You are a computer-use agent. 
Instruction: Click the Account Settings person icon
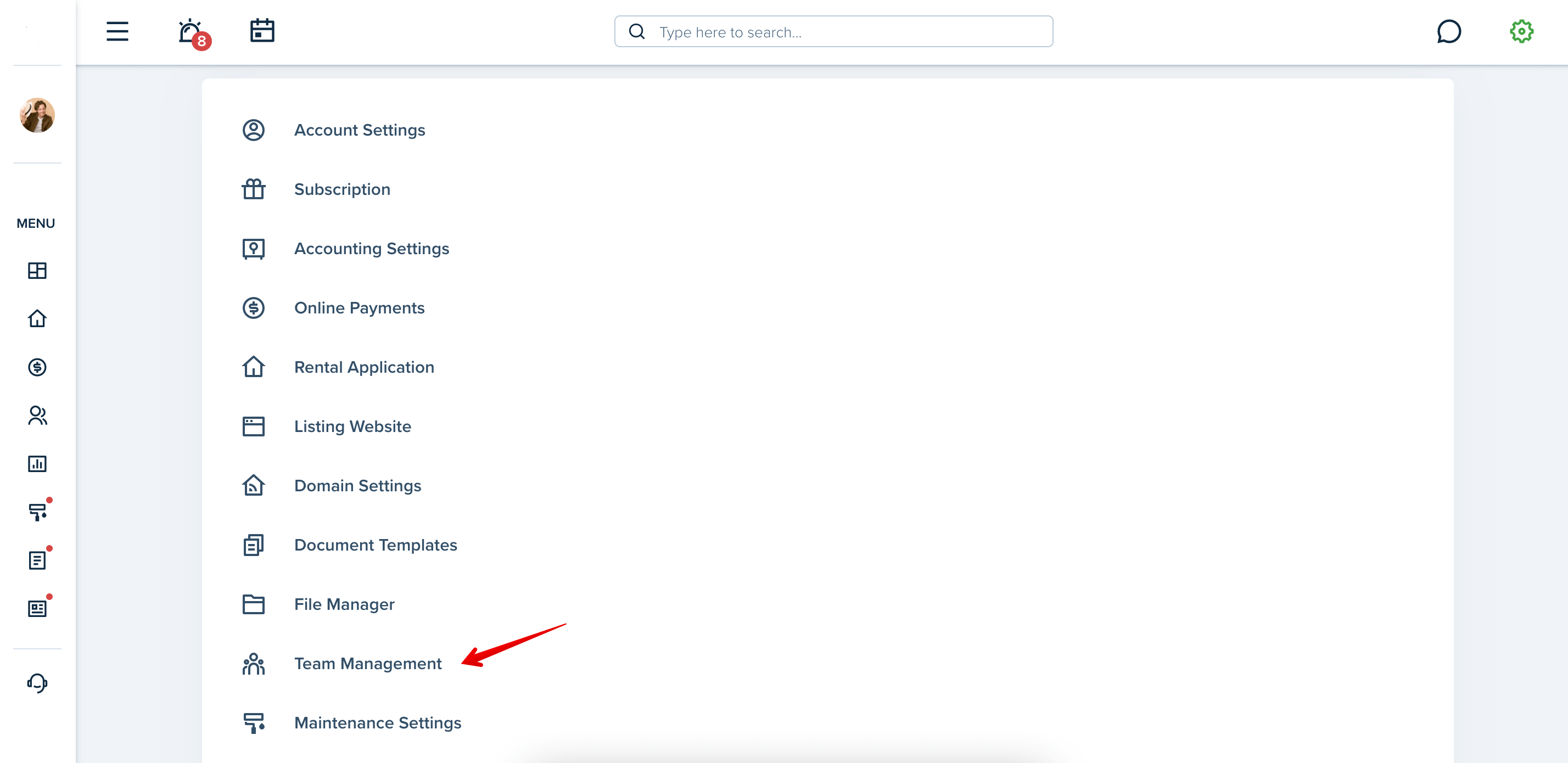click(253, 130)
